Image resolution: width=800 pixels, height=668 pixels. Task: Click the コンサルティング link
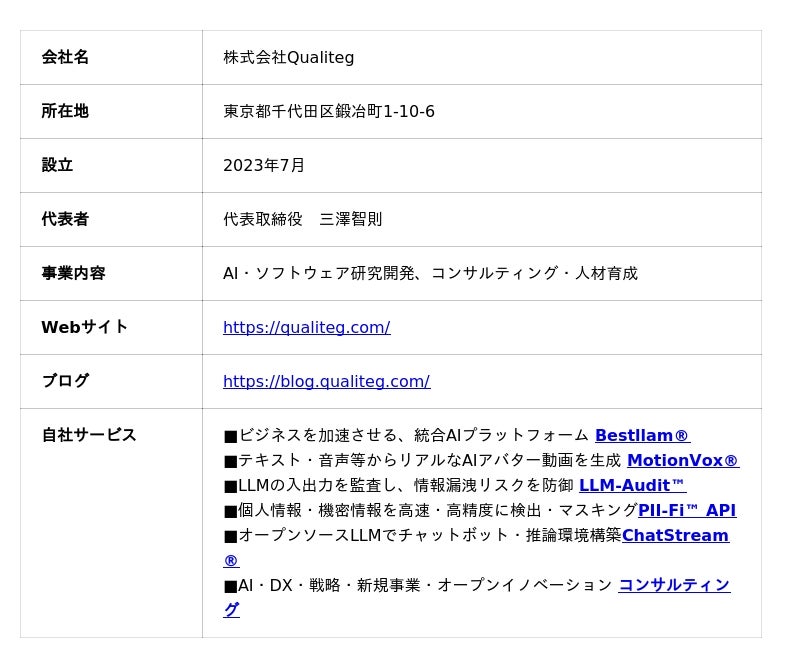coord(674,585)
